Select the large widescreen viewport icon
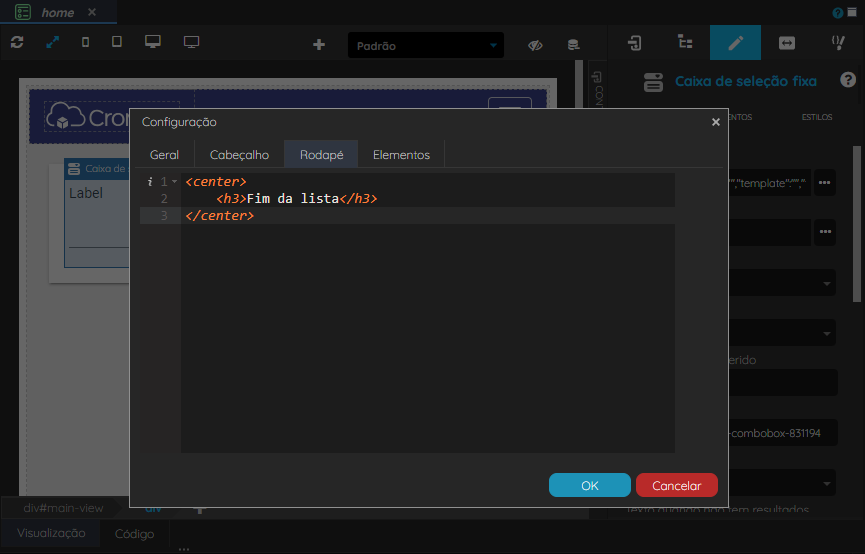 coord(191,42)
